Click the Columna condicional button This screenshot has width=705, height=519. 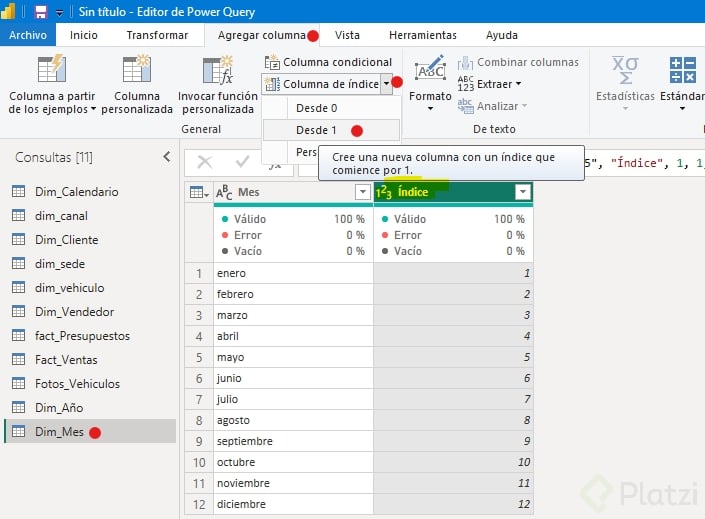[329, 62]
